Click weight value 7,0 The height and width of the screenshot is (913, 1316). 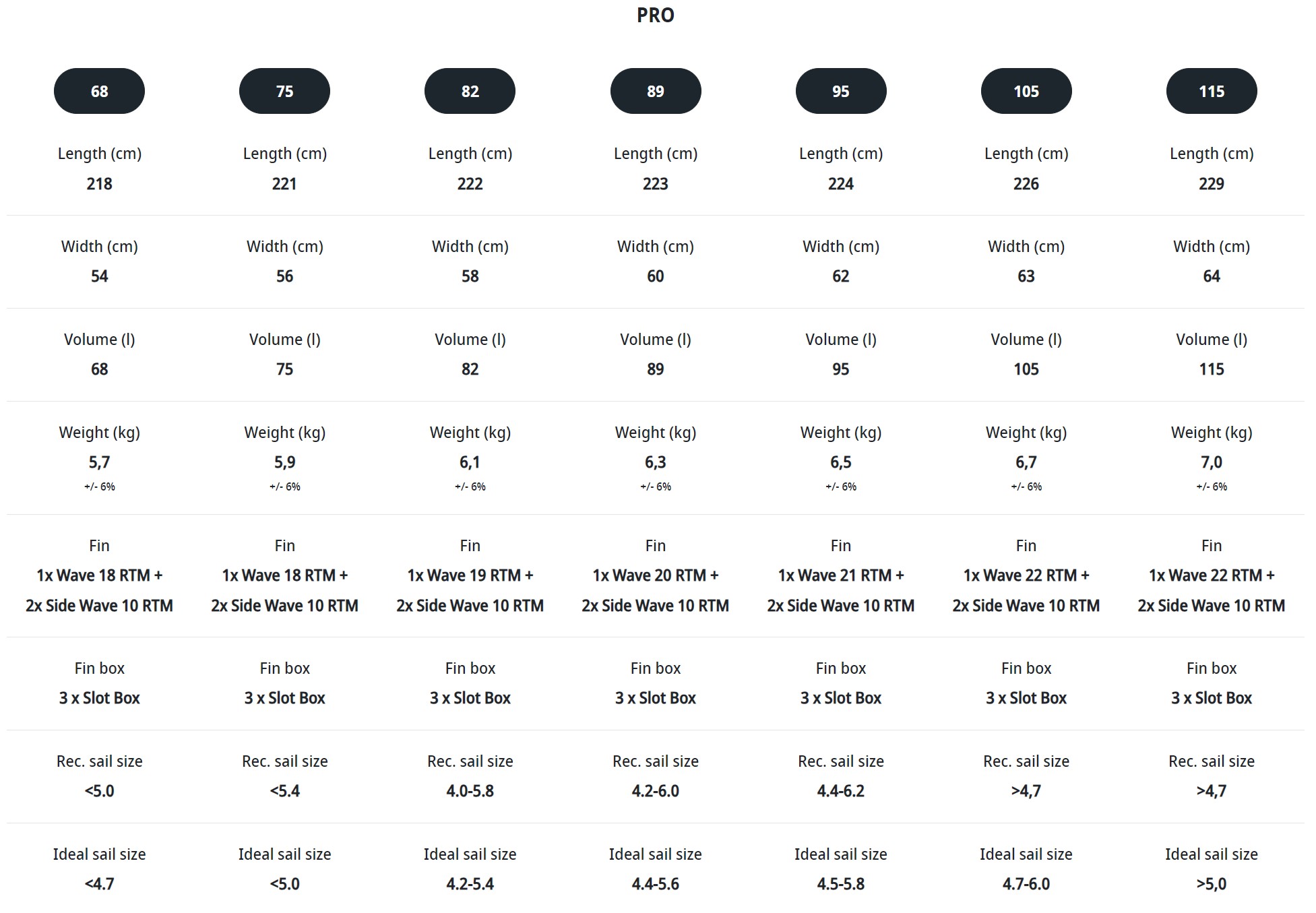pos(1212,462)
